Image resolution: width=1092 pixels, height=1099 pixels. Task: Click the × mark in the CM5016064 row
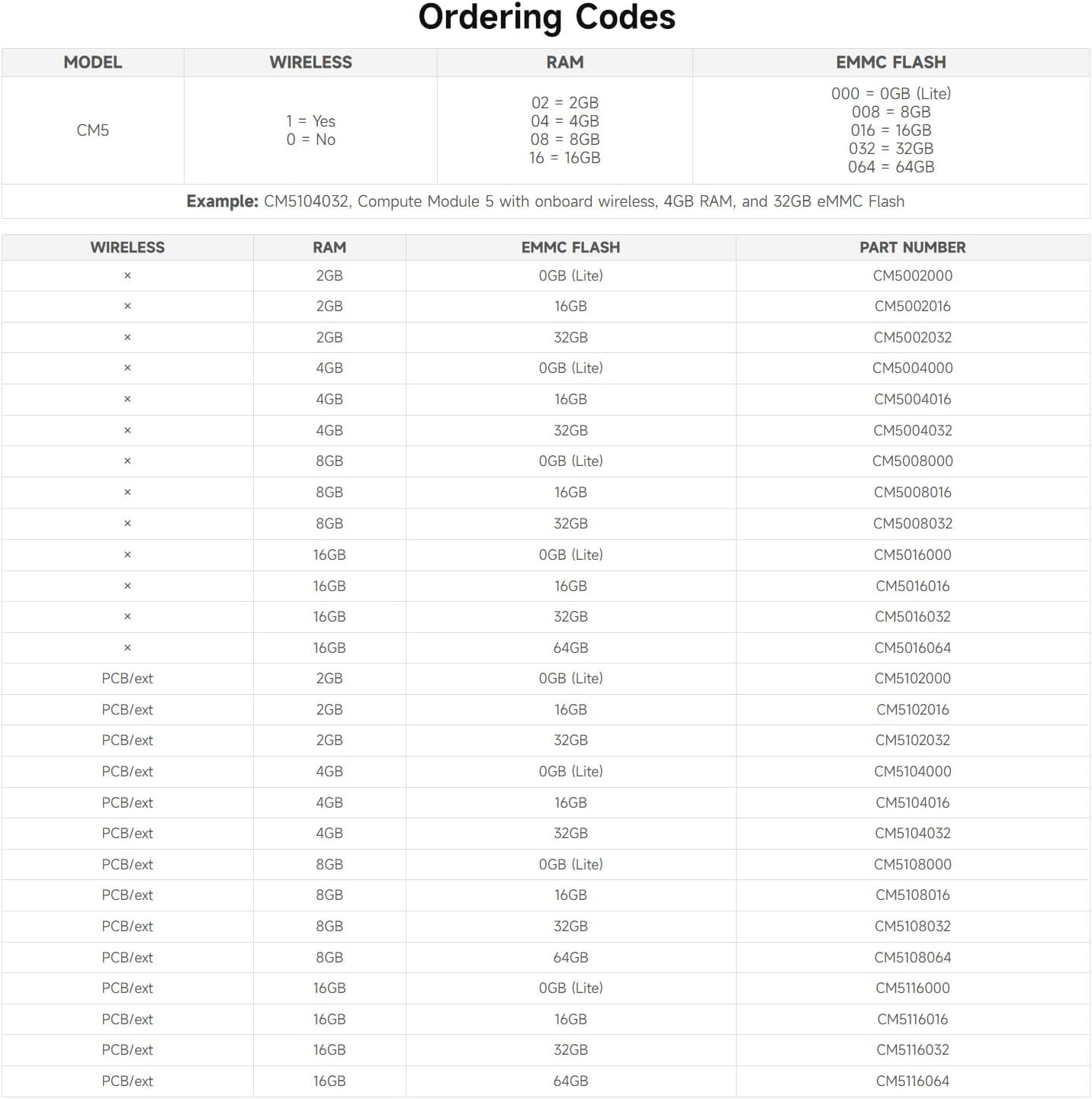(x=127, y=648)
